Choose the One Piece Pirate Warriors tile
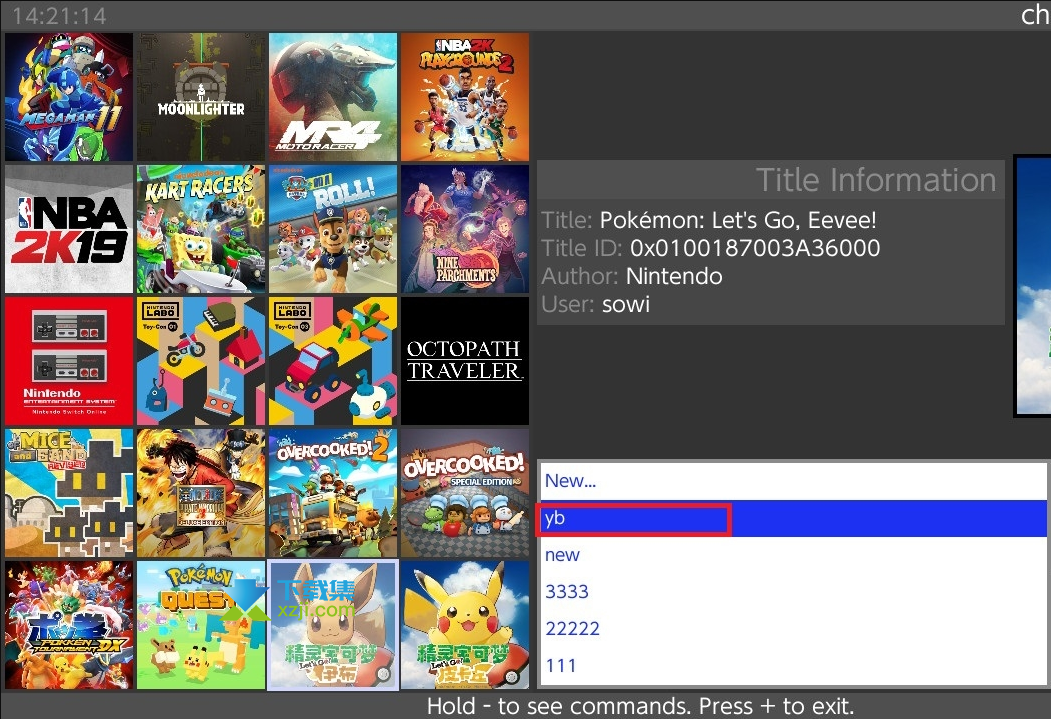1051x719 pixels. (x=200, y=493)
